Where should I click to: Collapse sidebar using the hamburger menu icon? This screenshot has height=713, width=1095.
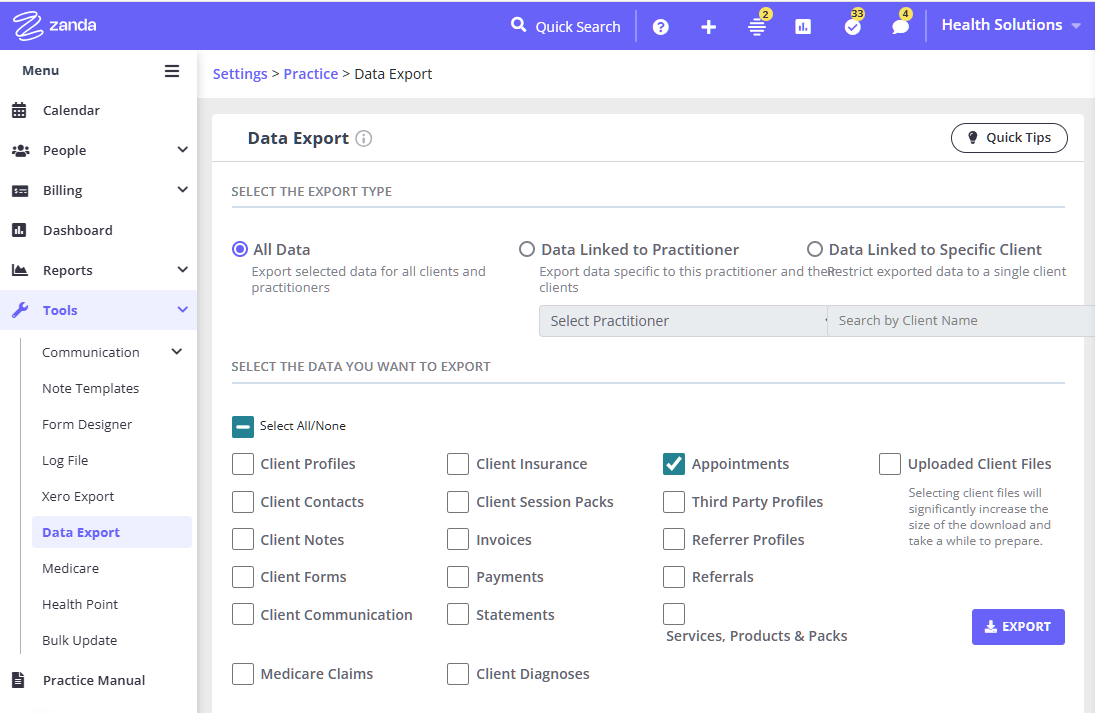(172, 71)
